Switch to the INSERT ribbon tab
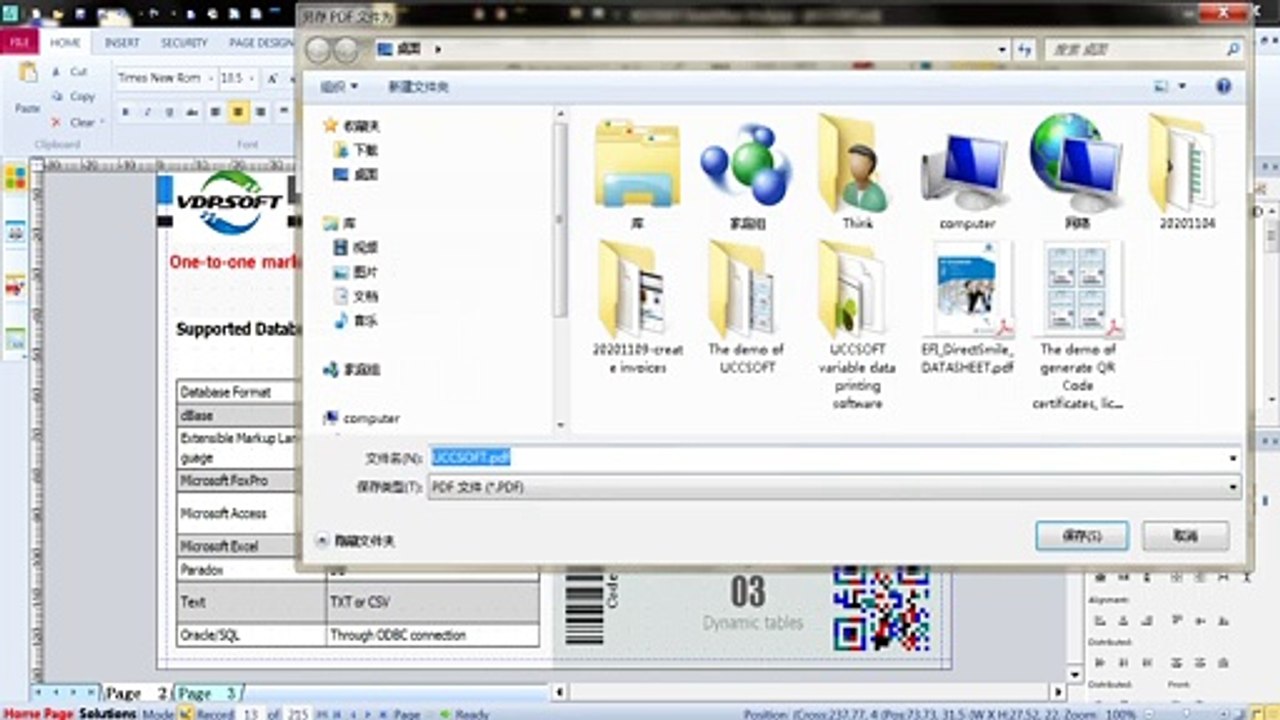The image size is (1280, 720). pos(122,43)
